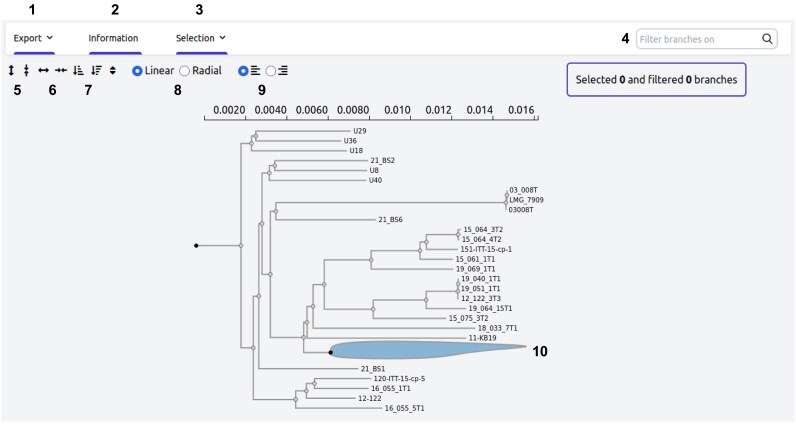Click the compress horizontal spacing icon
Viewport: 796px width, 425px height.
coord(61,71)
